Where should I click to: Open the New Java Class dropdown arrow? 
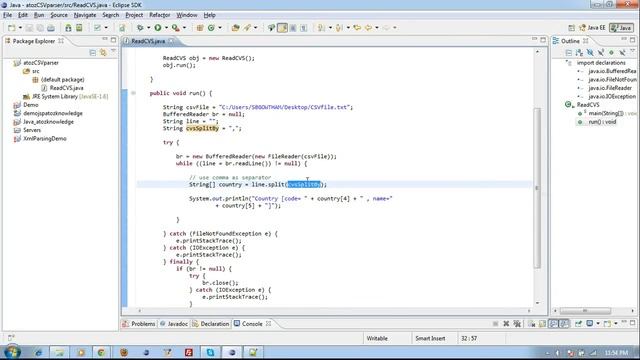tap(220, 28)
